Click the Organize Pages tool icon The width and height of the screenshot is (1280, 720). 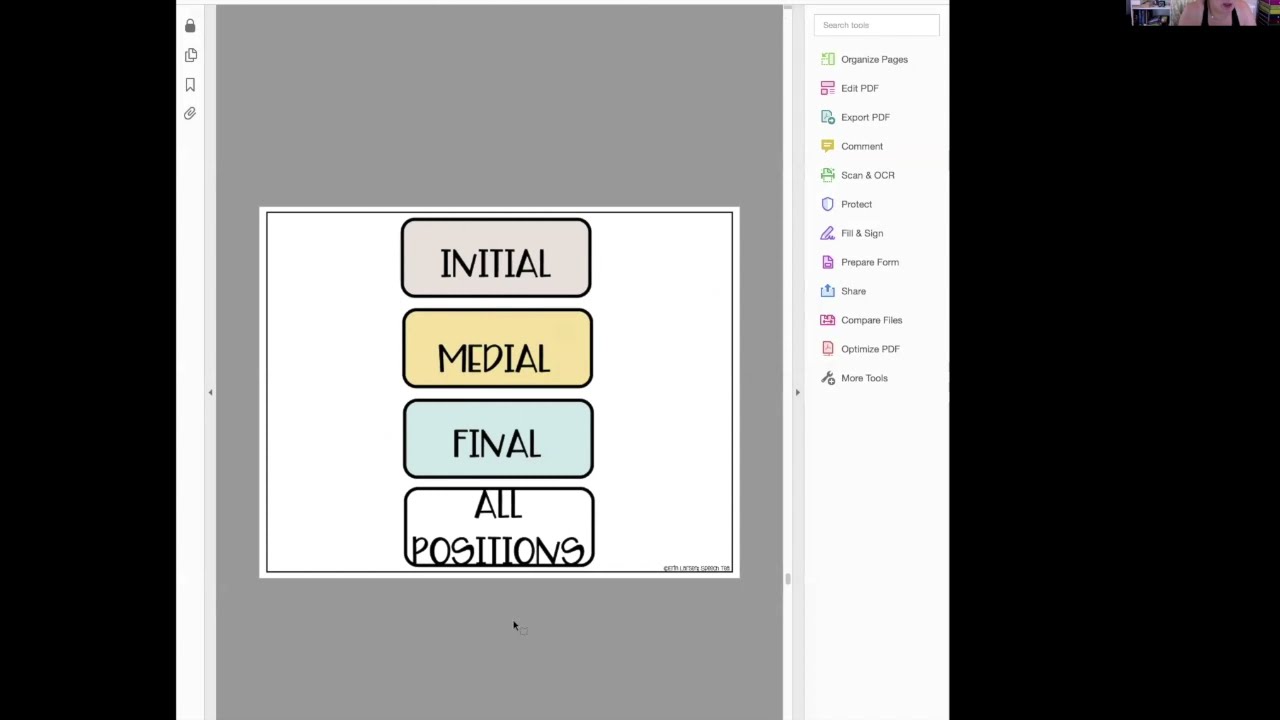click(827, 59)
